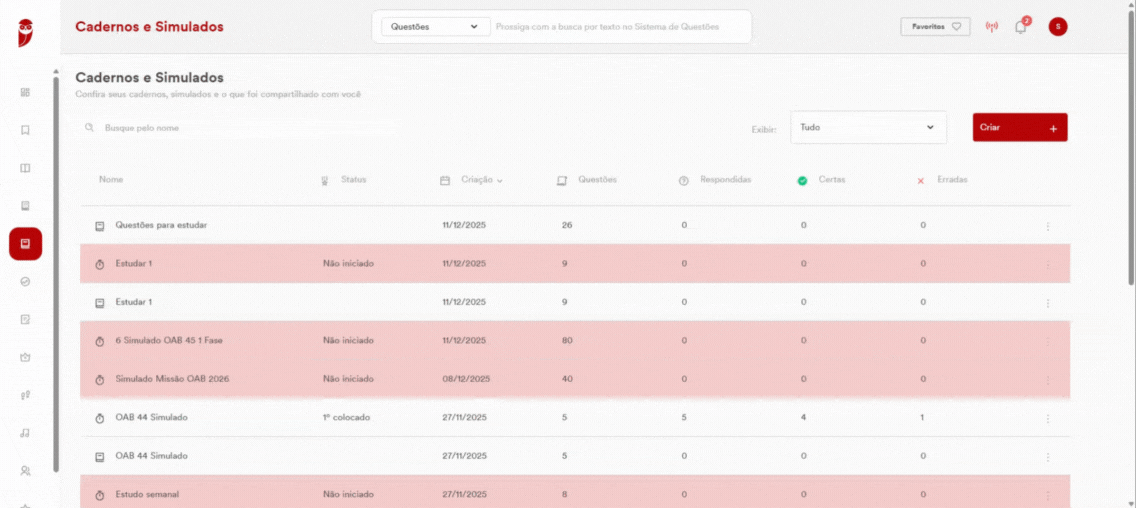Click the red Criar button
Viewport: 1136px width, 508px height.
[x=1019, y=128]
